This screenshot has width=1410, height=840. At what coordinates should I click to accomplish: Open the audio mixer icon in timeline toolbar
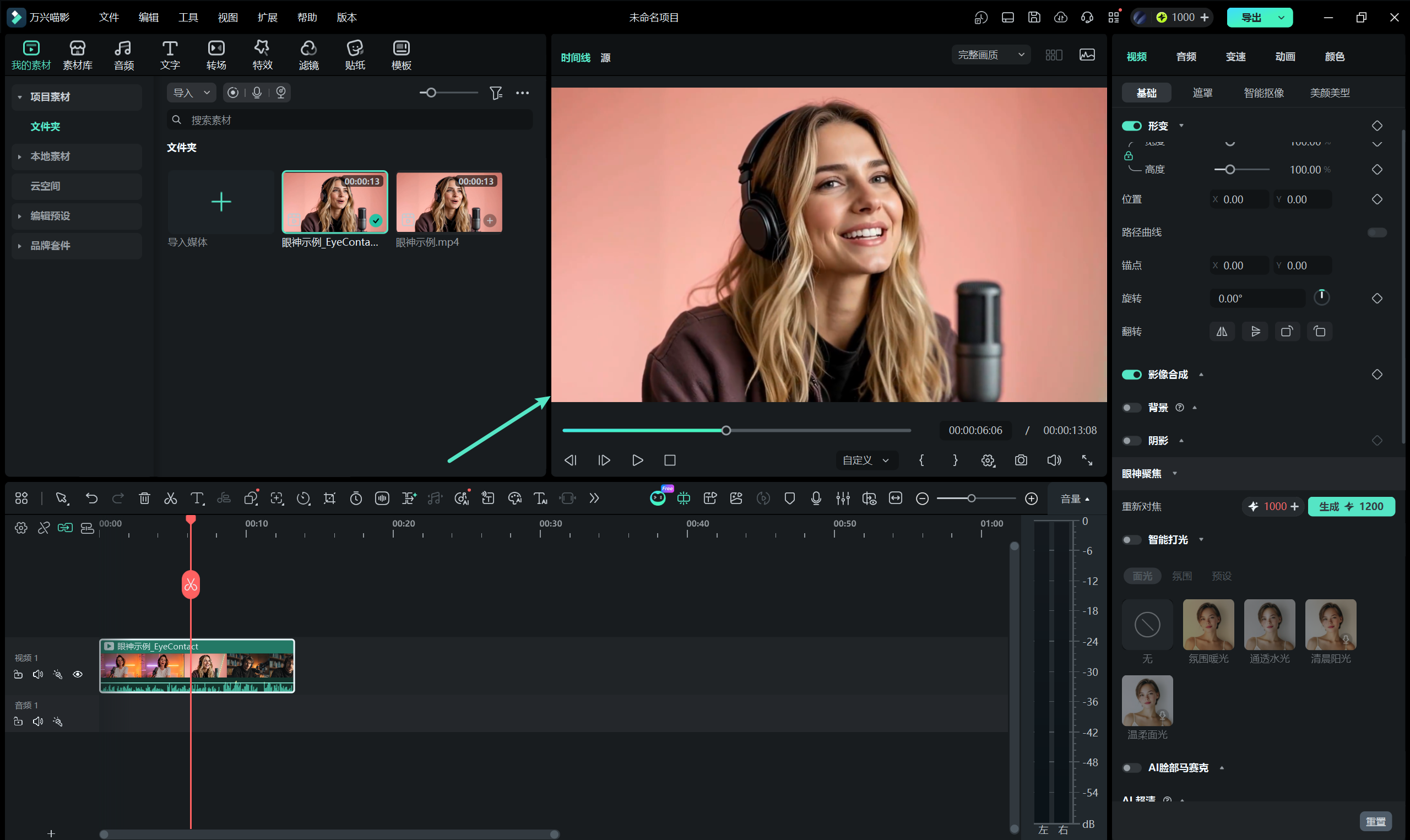(x=843, y=498)
